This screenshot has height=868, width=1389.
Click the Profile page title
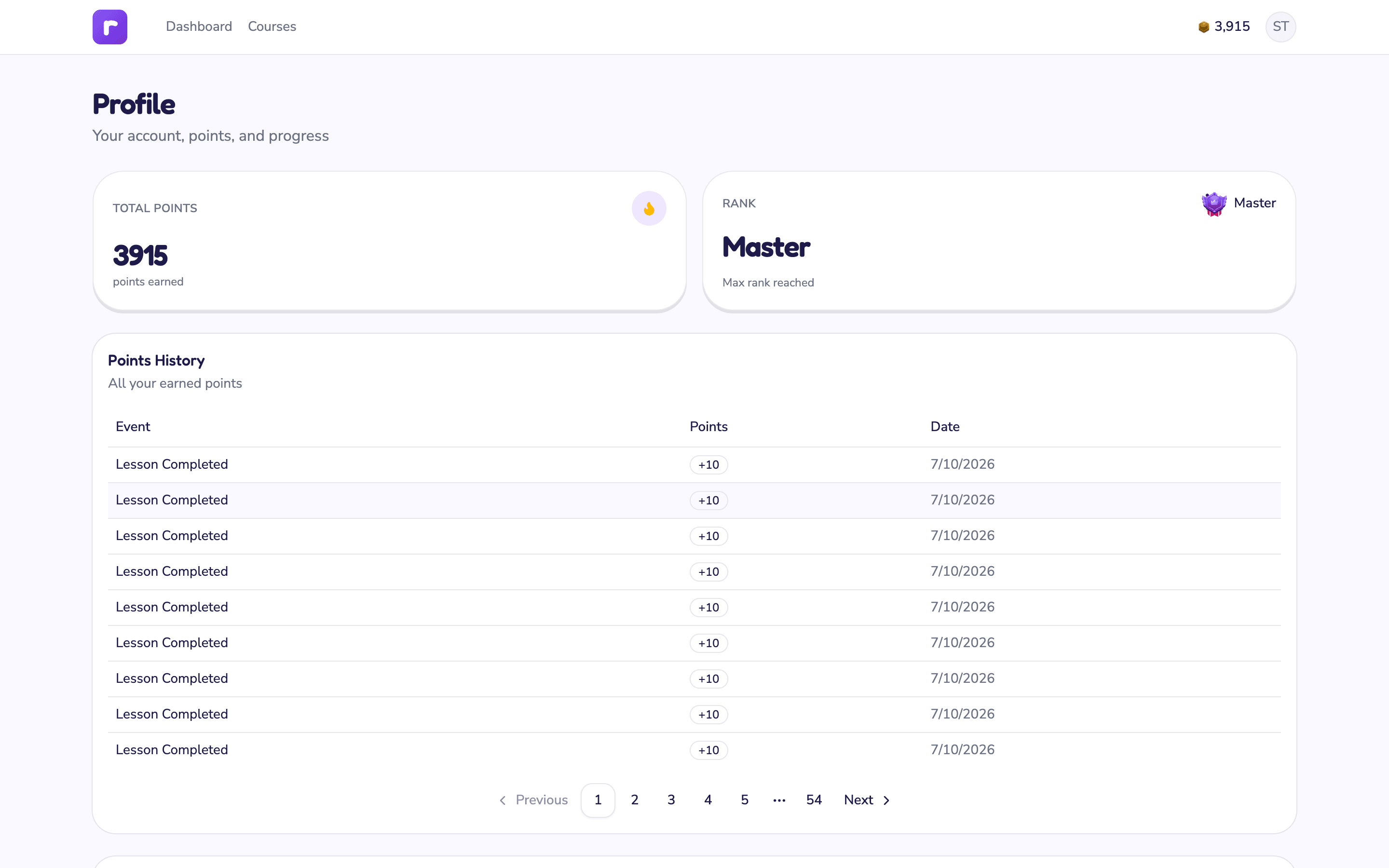pyautogui.click(x=134, y=104)
